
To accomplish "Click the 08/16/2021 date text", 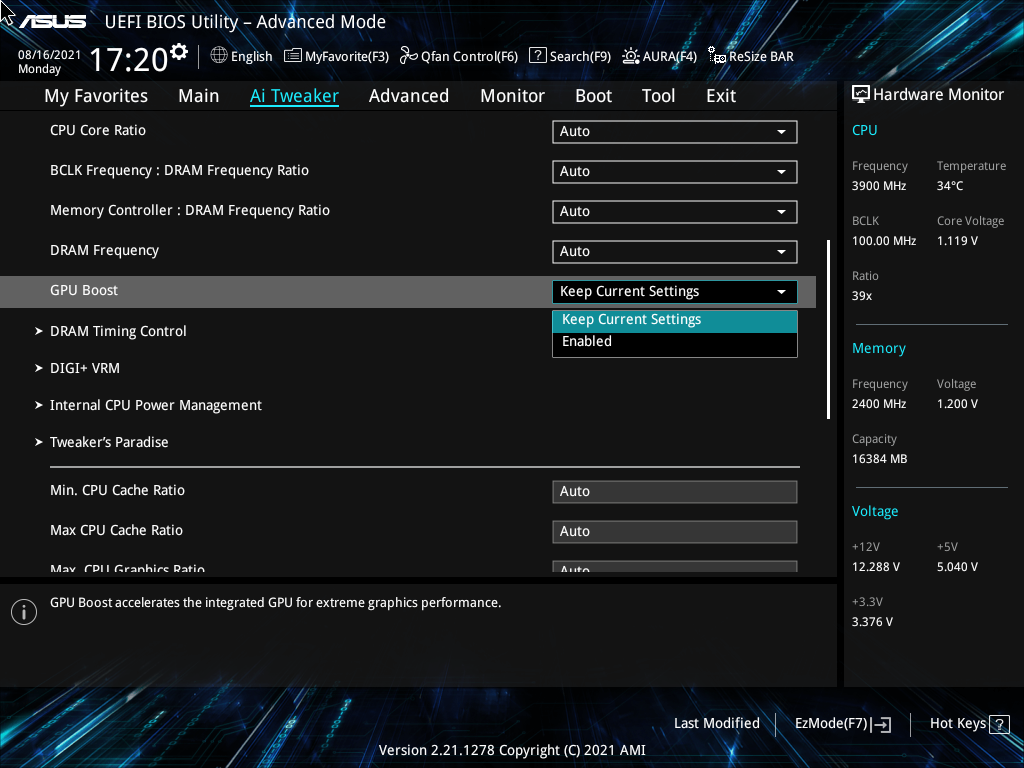I will [50, 55].
